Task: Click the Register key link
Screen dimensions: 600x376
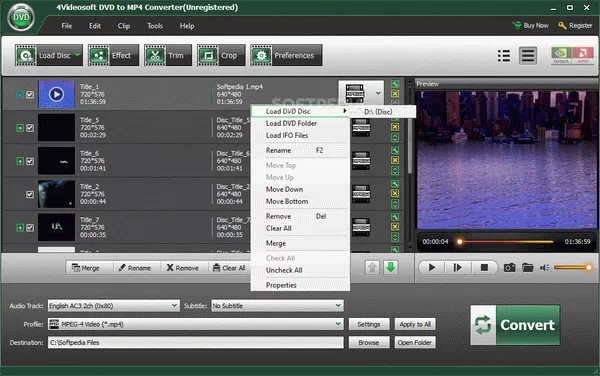Action: pyautogui.click(x=575, y=26)
